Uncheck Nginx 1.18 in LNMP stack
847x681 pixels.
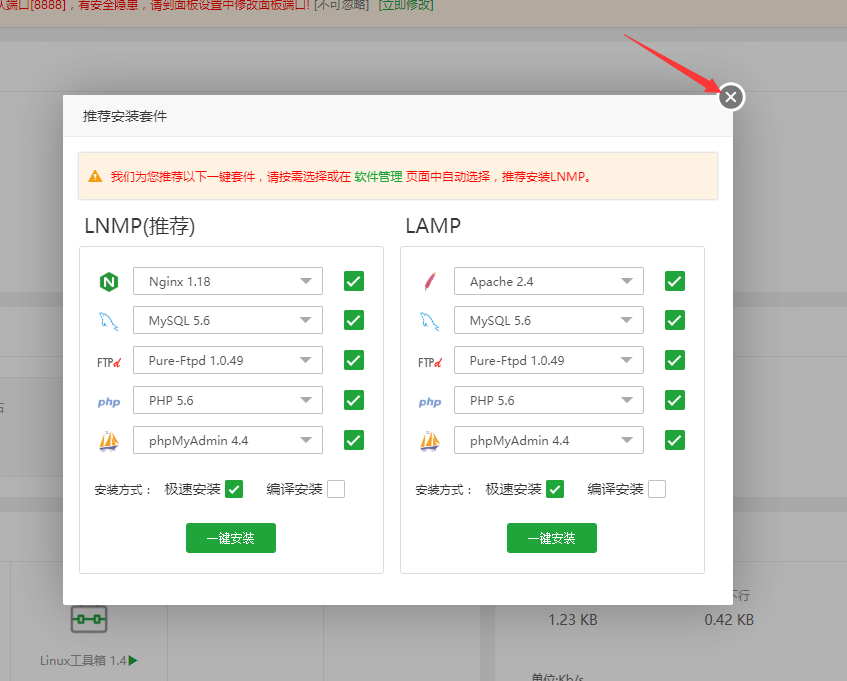[353, 281]
